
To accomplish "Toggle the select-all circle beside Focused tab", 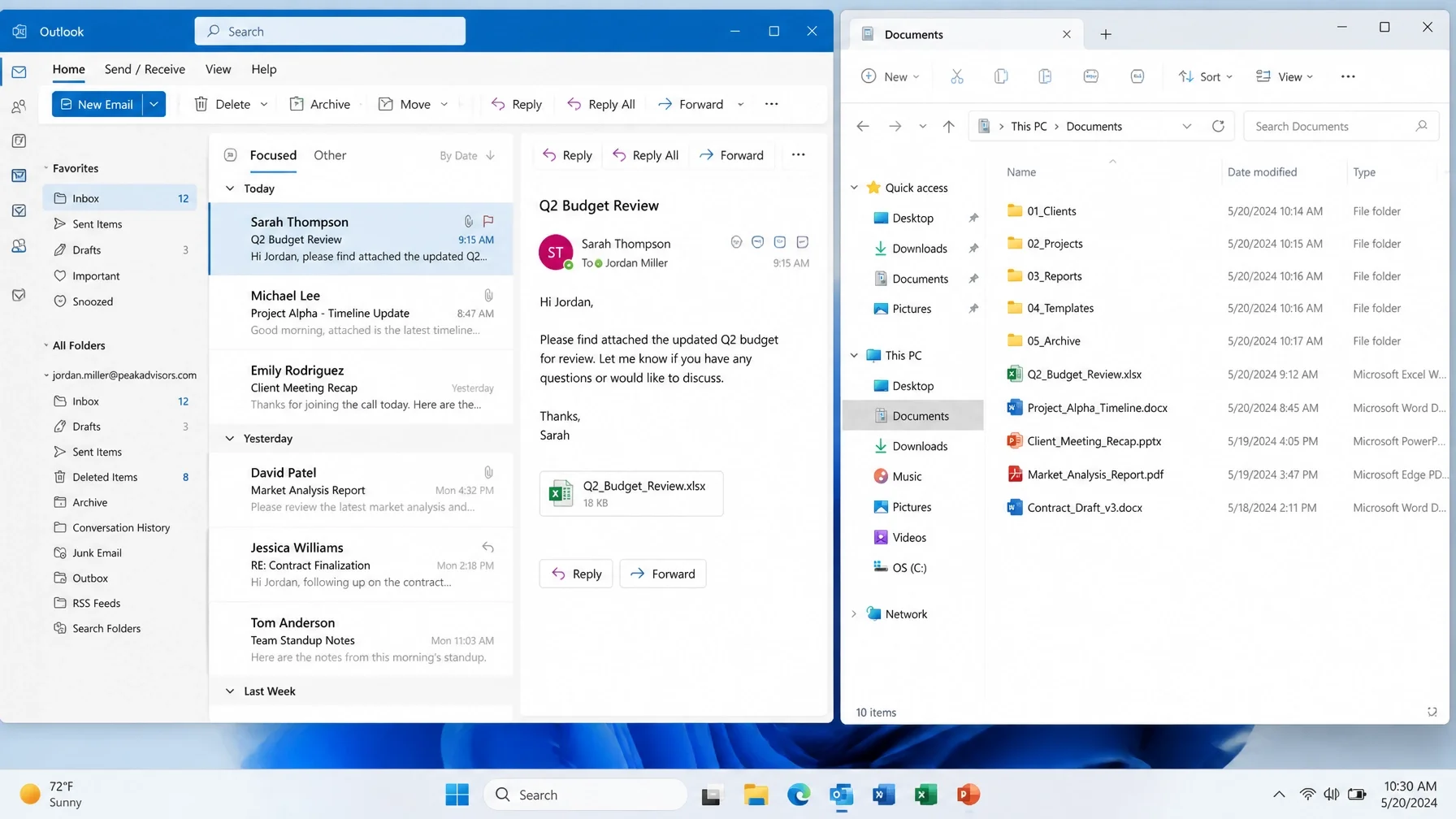I will click(x=230, y=155).
